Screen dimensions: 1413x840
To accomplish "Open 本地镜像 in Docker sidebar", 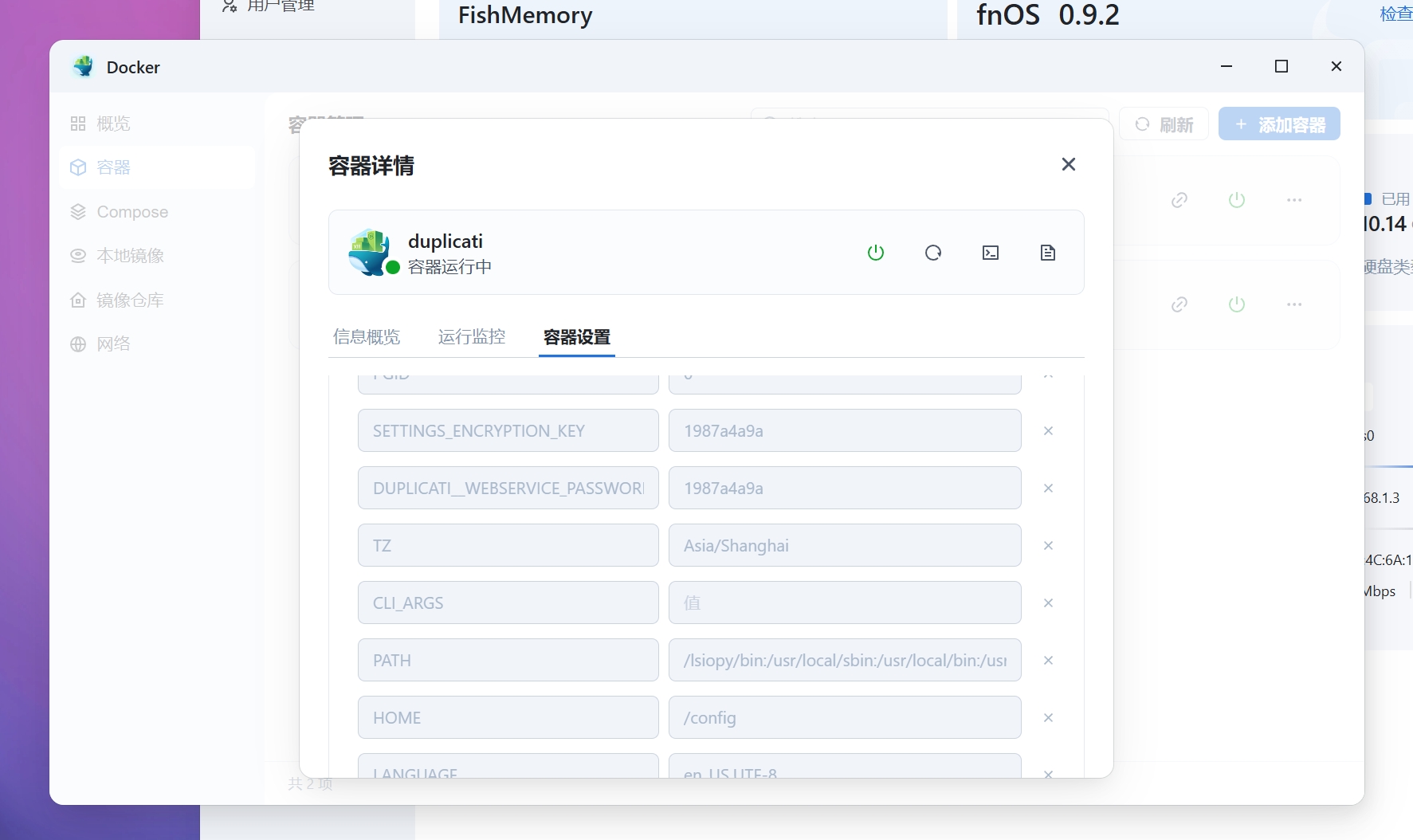I will tap(156, 256).
